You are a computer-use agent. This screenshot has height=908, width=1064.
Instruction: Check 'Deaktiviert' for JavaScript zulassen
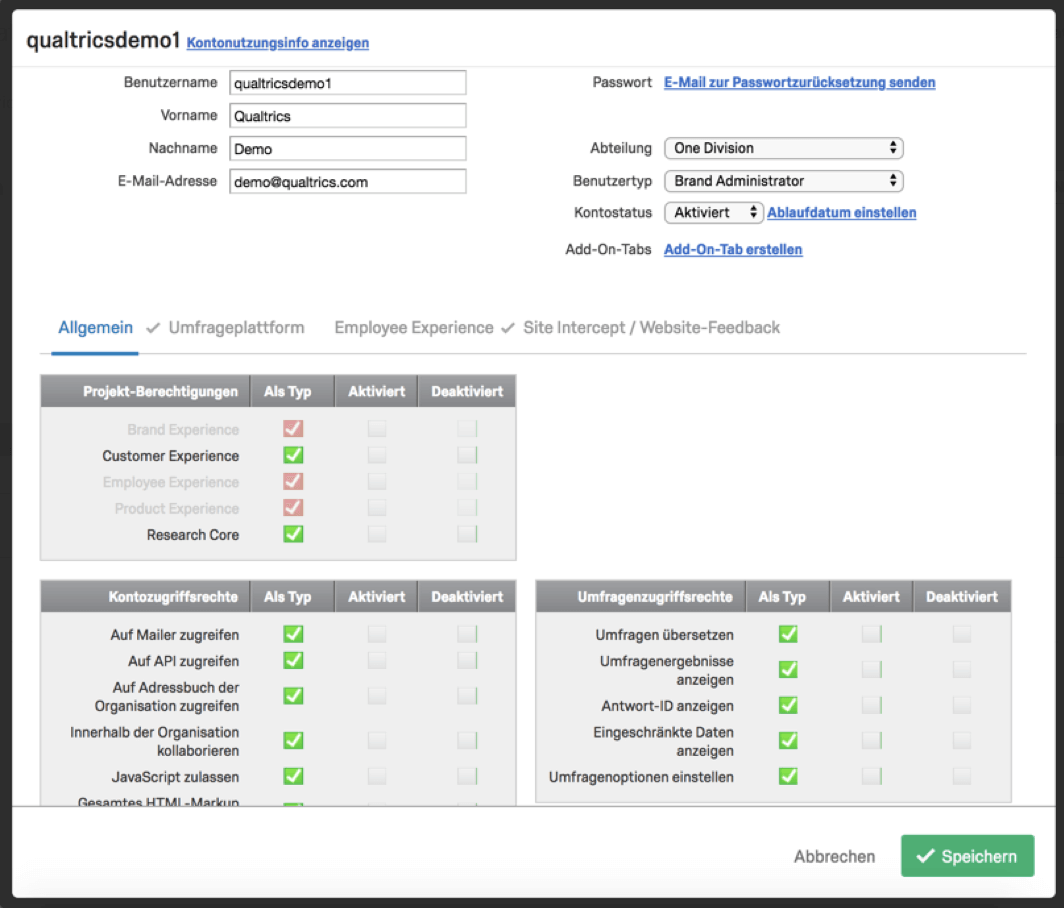click(467, 776)
